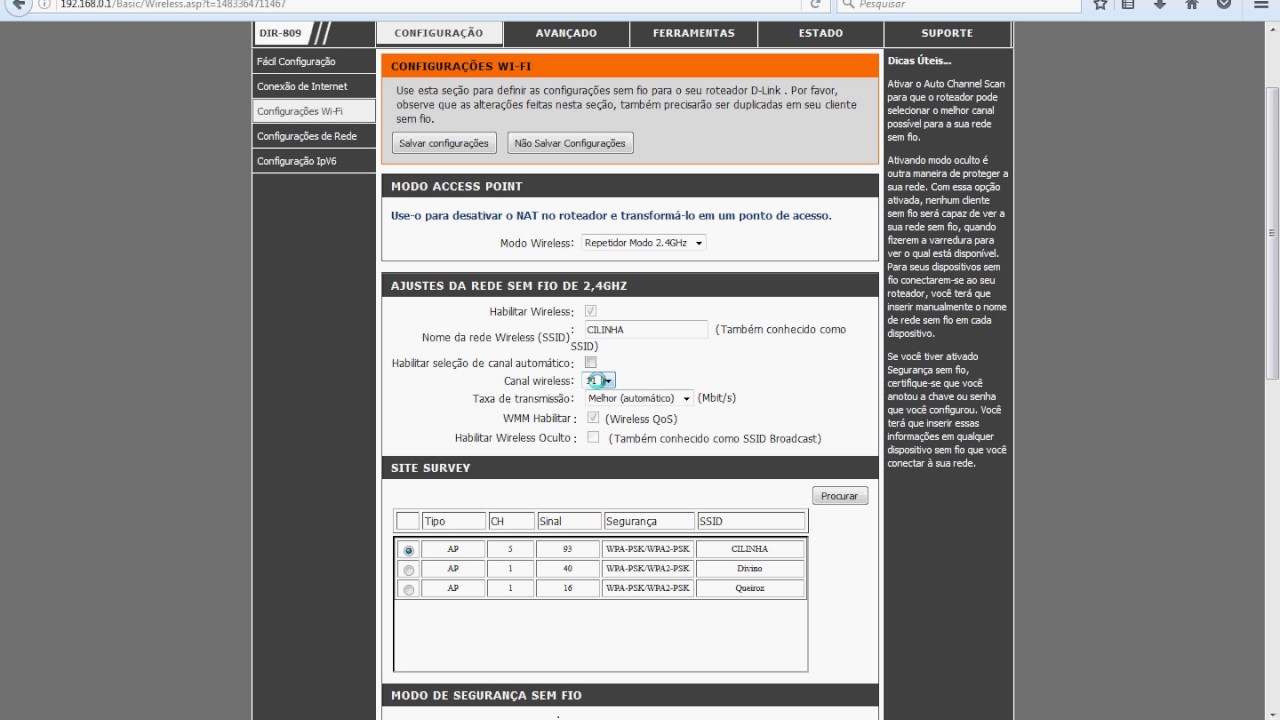Open the bookmarks list icon
1280x720 pixels.
point(1129,4)
